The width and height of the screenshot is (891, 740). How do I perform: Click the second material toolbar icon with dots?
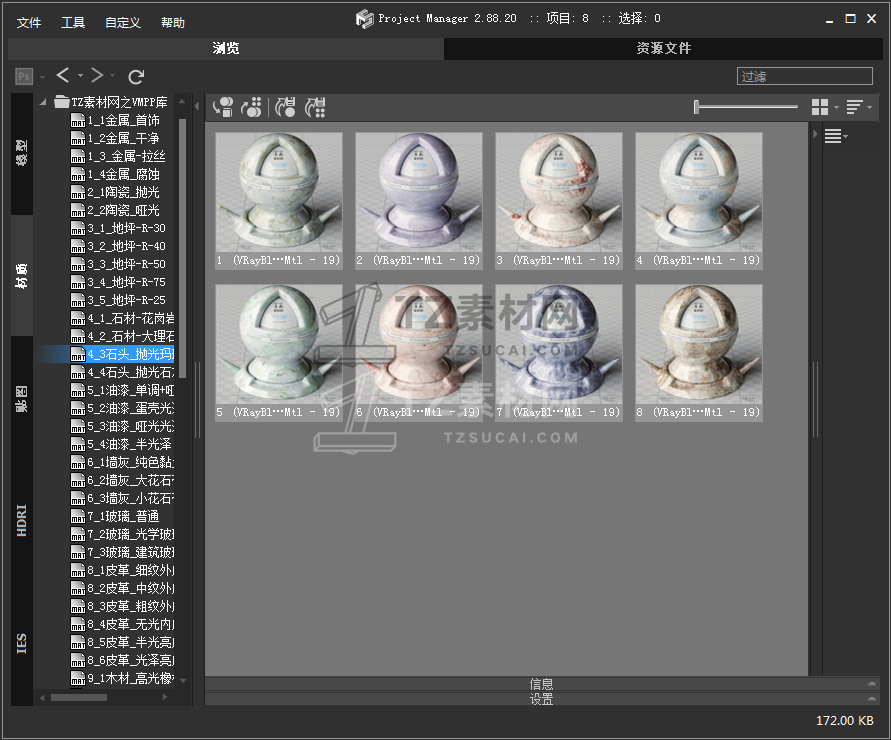point(253,107)
